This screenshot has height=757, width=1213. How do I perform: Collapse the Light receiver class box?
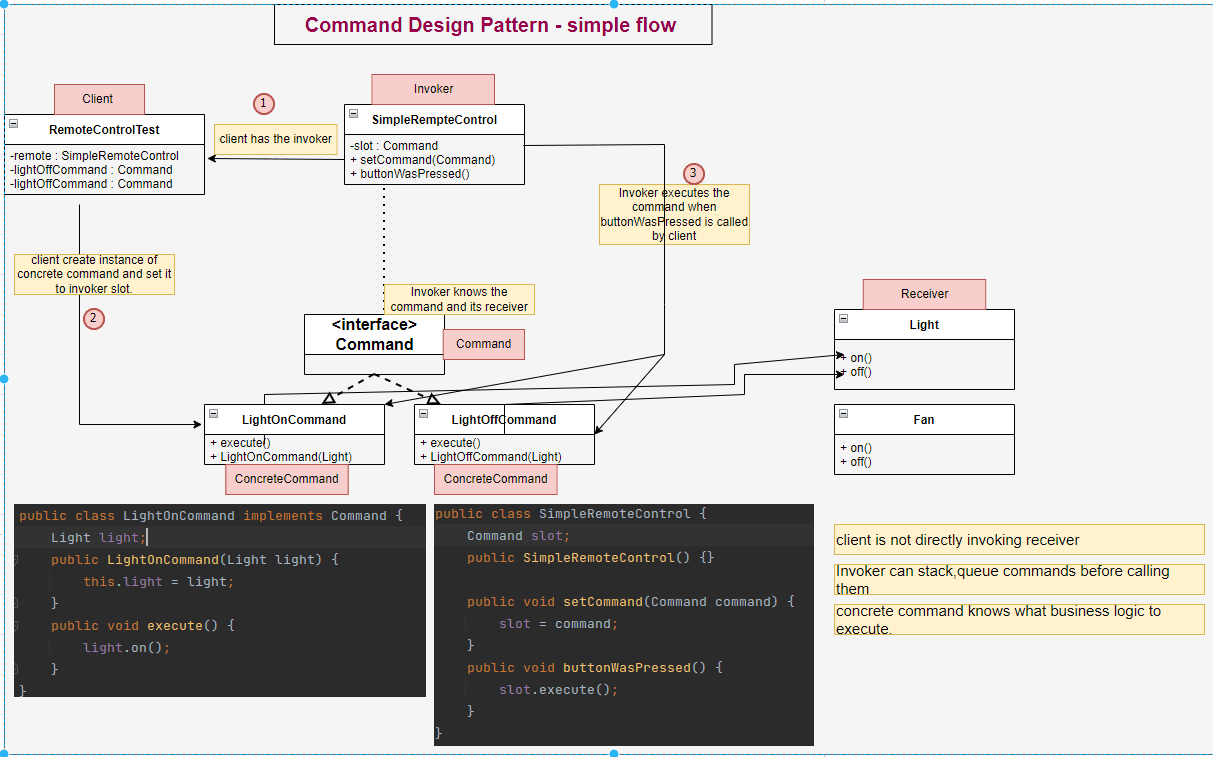tap(843, 319)
